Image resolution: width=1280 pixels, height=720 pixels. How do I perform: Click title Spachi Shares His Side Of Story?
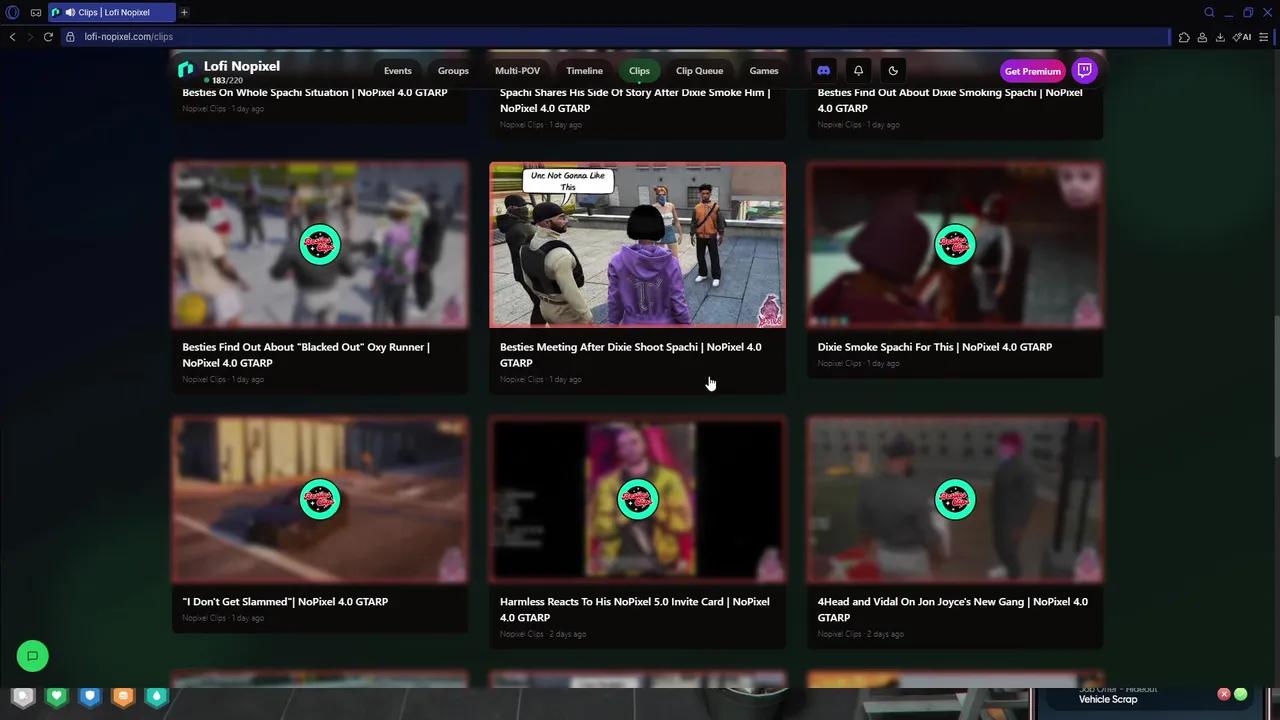point(635,100)
